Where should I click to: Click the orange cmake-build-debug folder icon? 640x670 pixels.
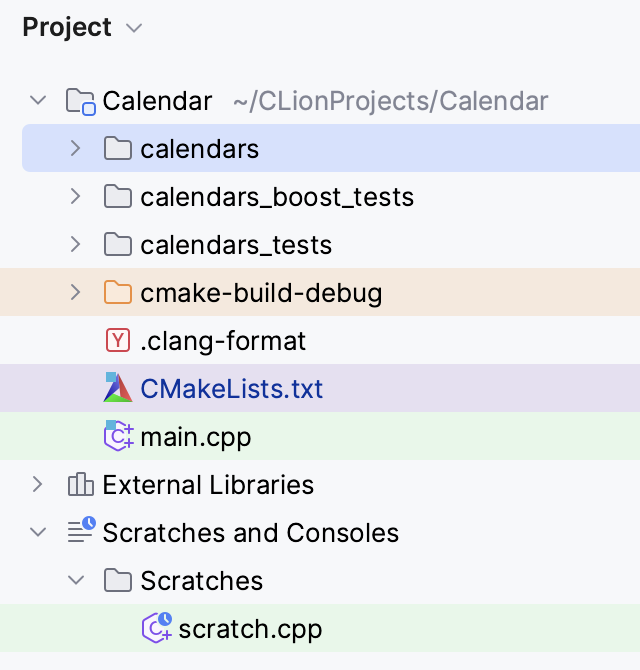tap(117, 292)
